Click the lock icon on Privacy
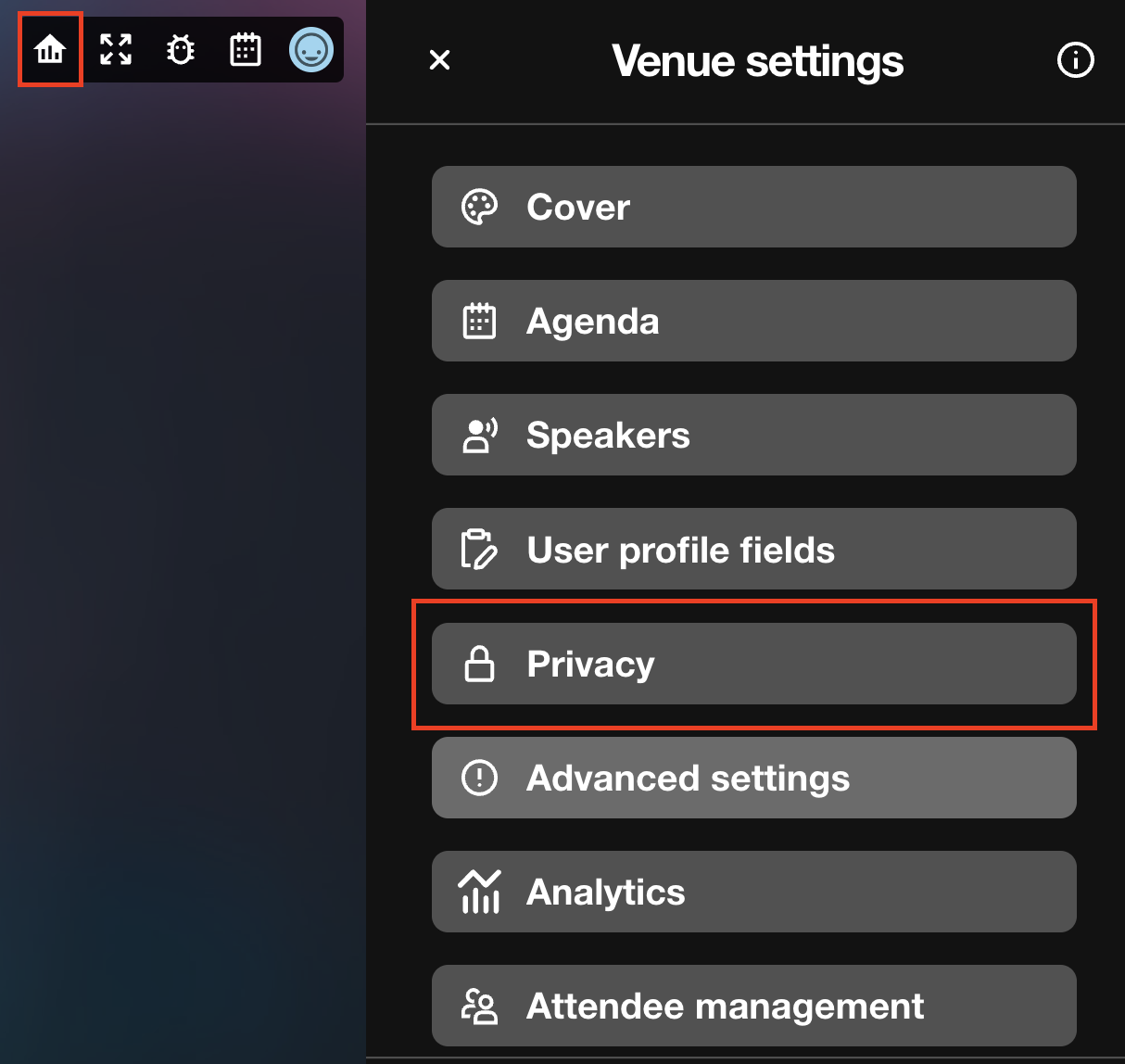Screen dimensions: 1125x1064 pyautogui.click(x=479, y=664)
